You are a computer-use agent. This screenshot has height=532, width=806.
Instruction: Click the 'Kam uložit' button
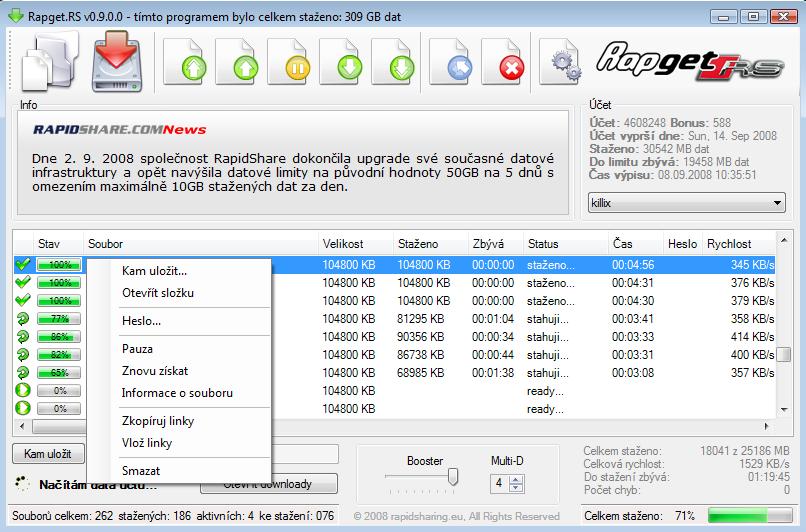coord(48,454)
